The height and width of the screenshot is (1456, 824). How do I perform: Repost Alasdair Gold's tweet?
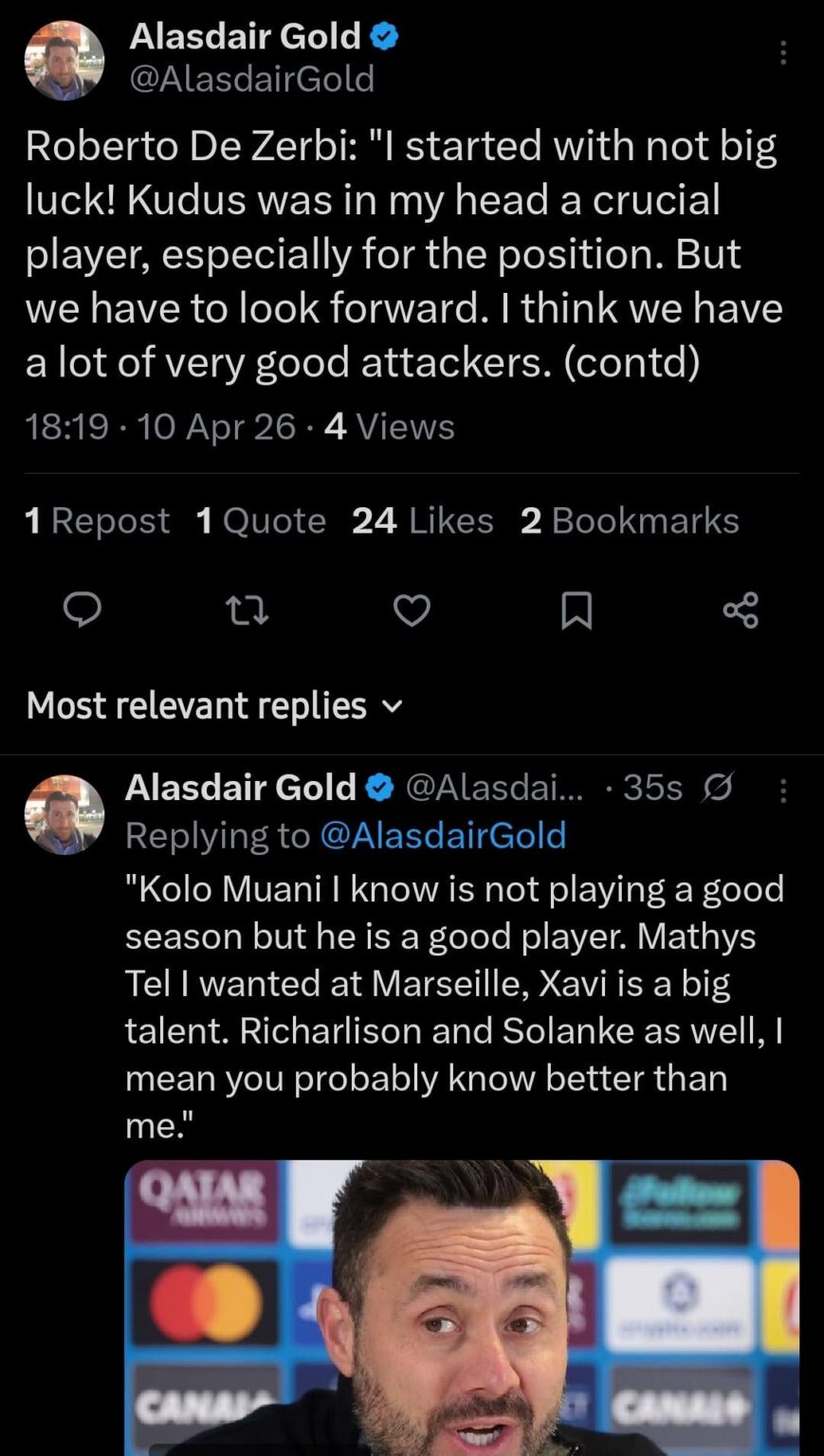coord(247,611)
